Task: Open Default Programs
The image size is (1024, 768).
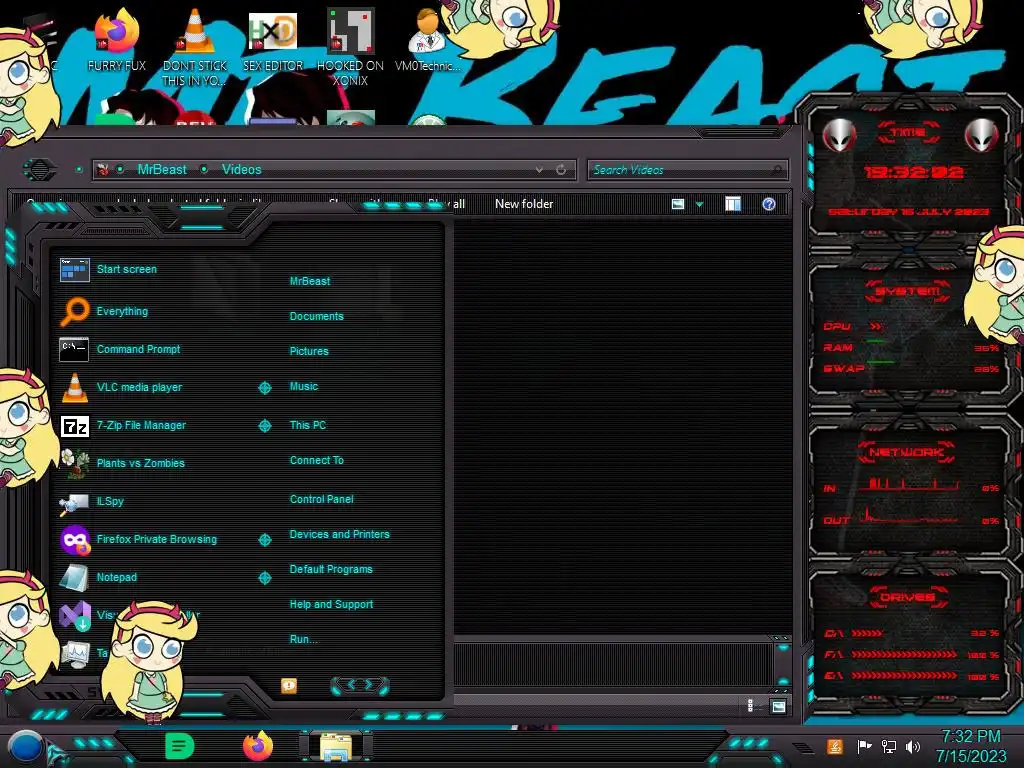Action: [331, 569]
